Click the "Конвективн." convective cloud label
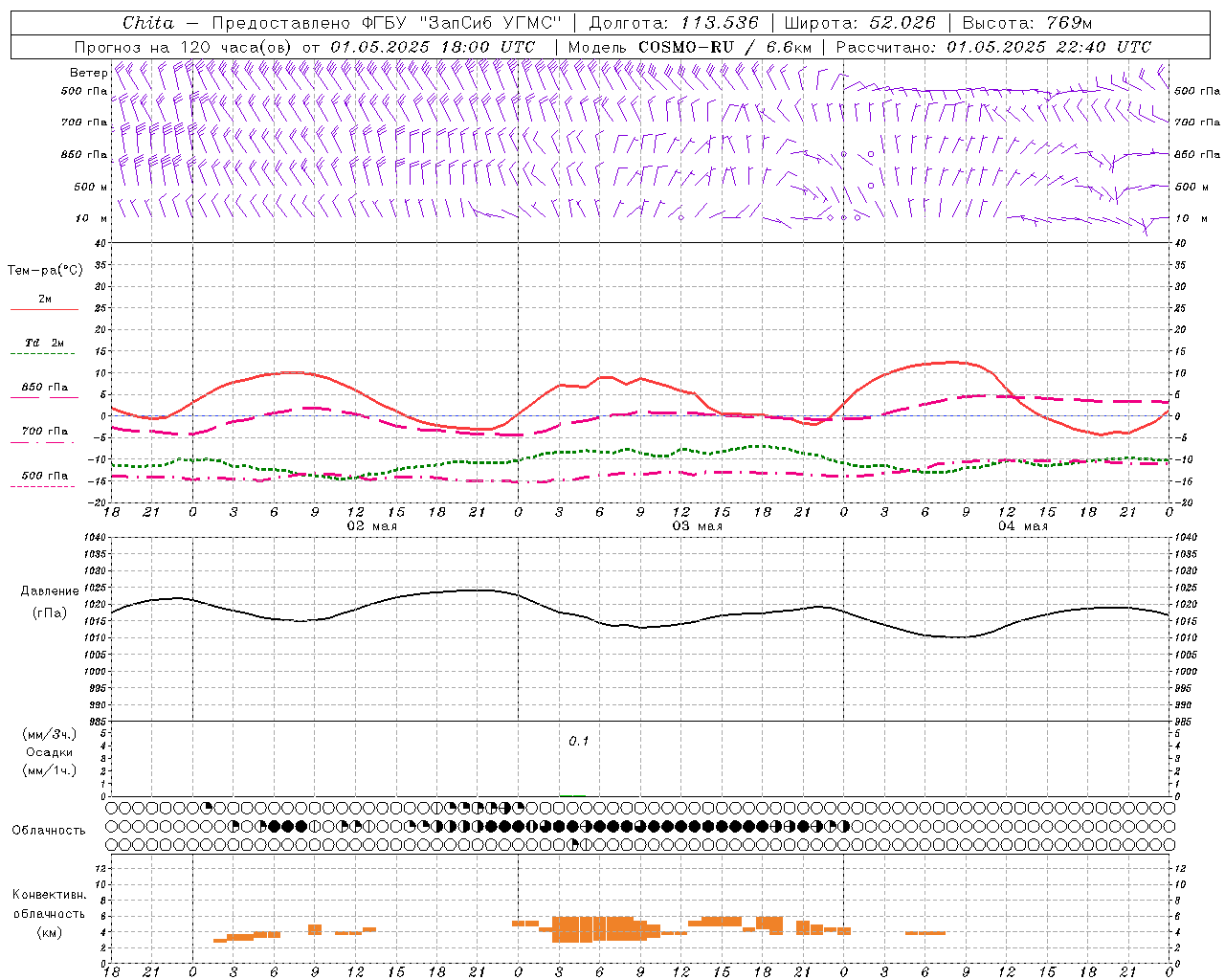 click(50, 895)
